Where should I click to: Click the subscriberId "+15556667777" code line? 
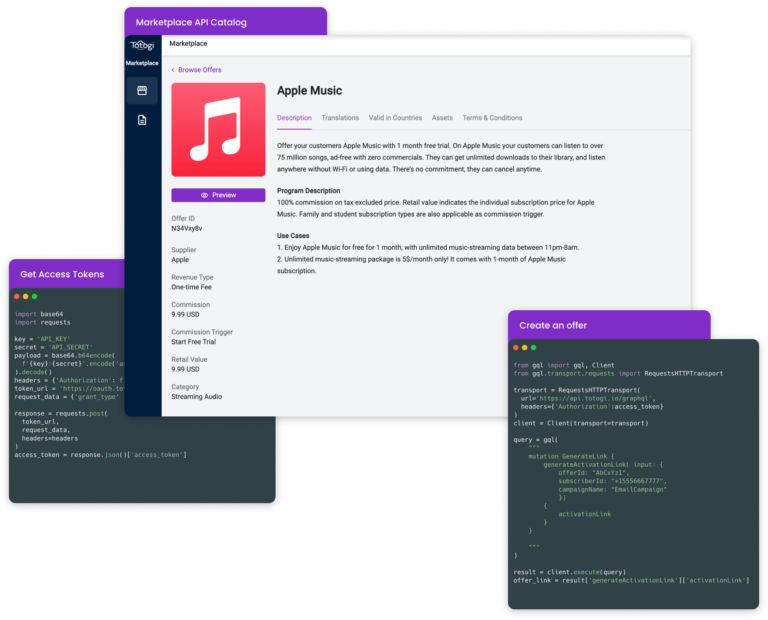pos(612,481)
